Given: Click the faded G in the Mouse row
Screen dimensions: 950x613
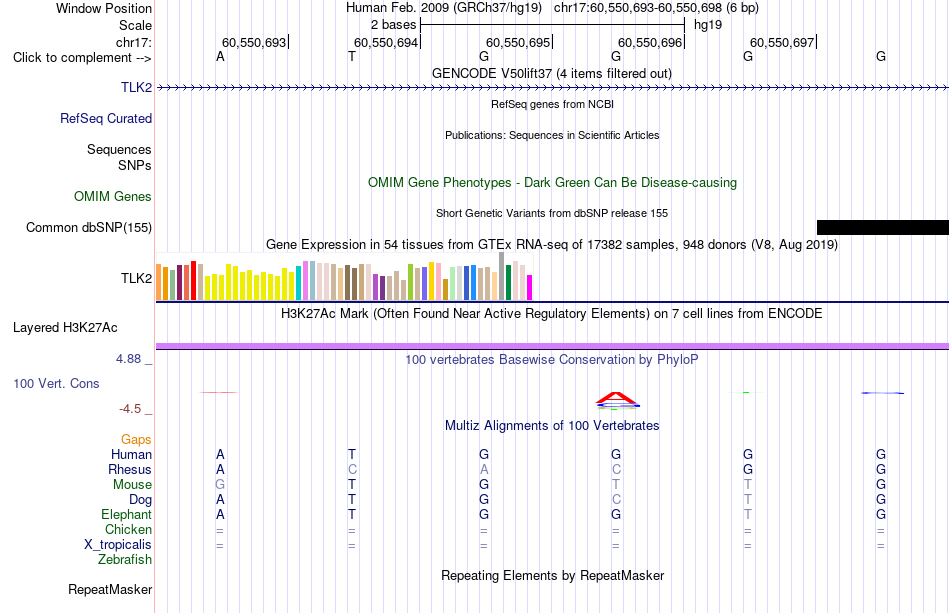Looking at the screenshot, I should [x=220, y=485].
